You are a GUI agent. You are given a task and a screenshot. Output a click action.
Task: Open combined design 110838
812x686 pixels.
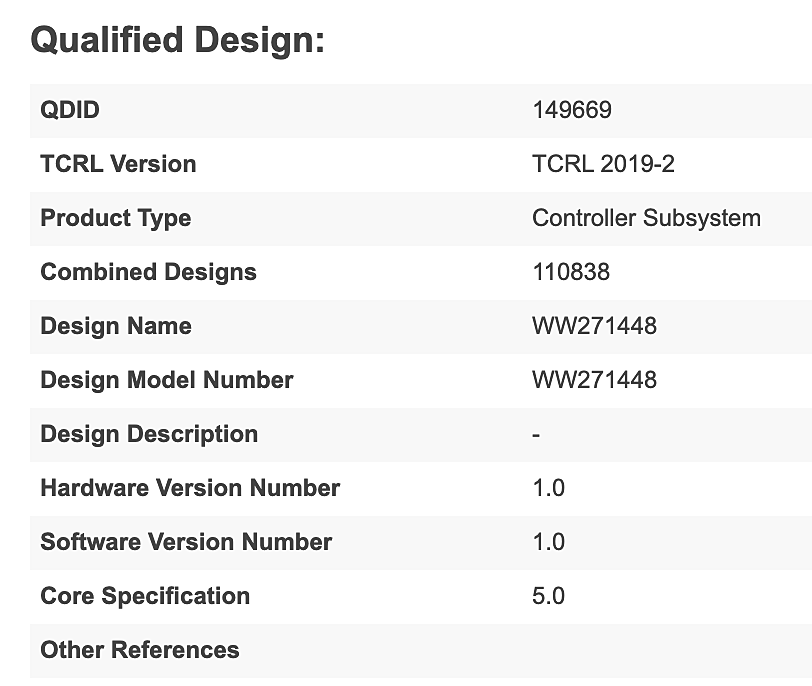(x=571, y=272)
